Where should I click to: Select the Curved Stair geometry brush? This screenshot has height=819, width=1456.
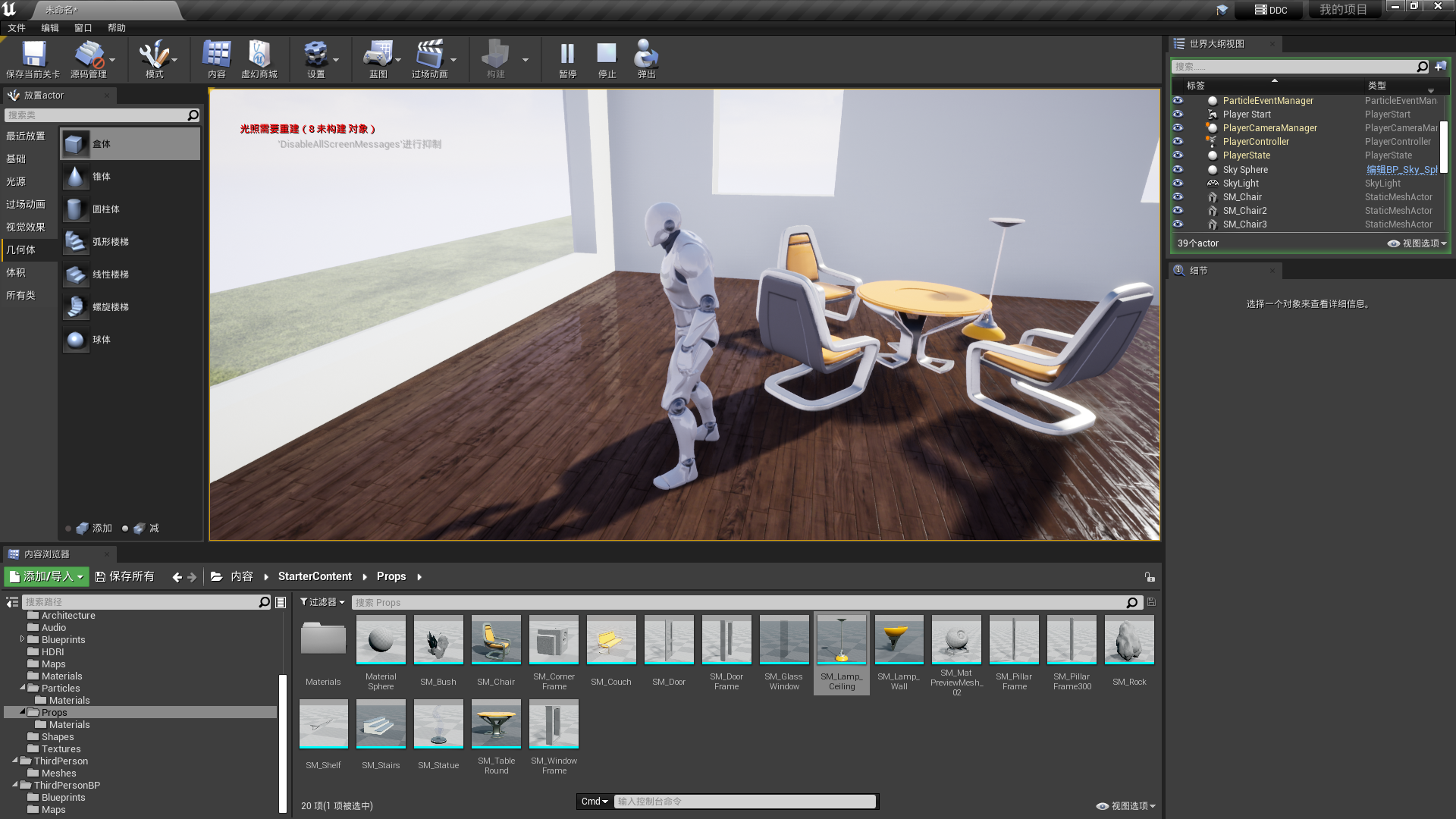point(130,242)
